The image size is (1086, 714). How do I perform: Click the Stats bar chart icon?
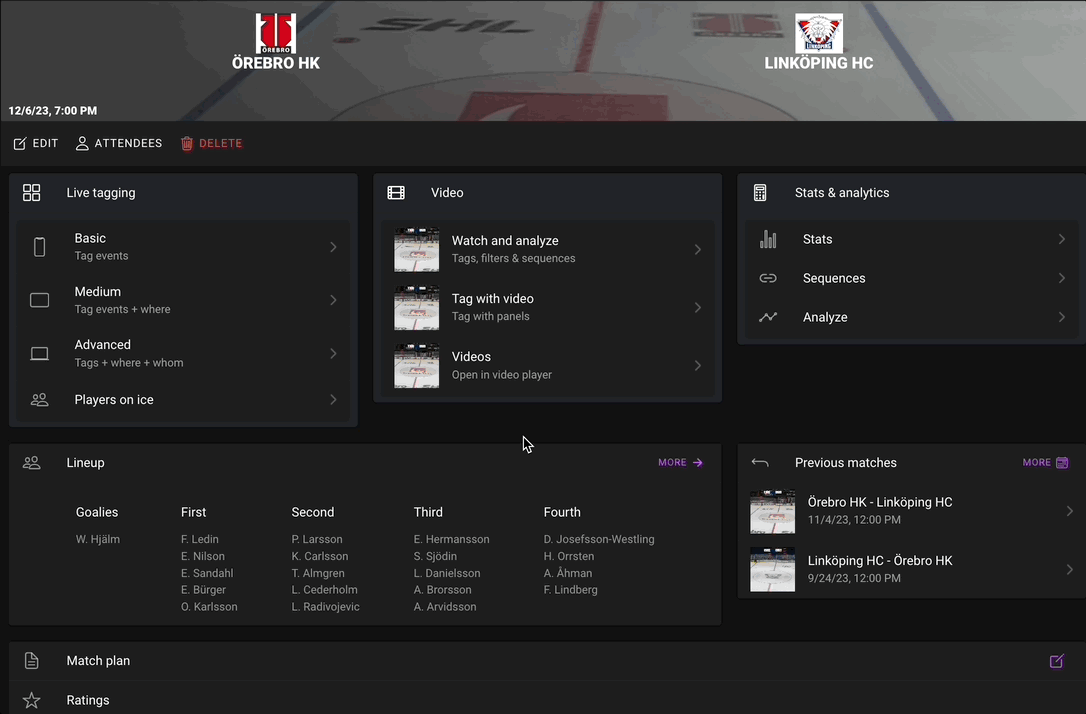(768, 240)
